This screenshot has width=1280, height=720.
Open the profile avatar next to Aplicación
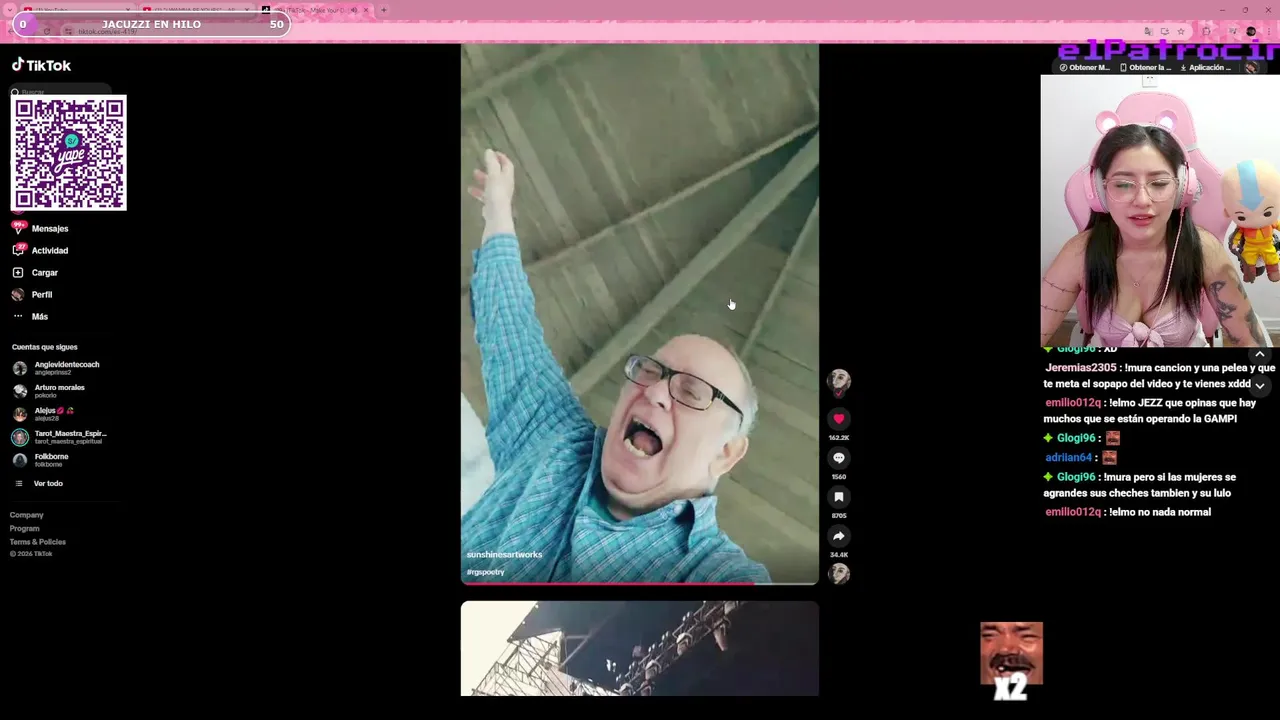tap(1250, 68)
